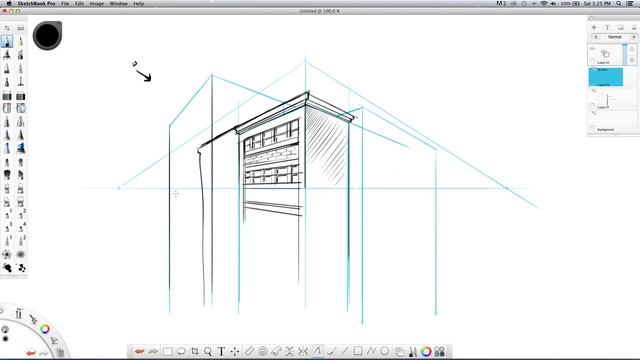640x360 pixels.
Task: Choose the Polyline draw style
Action: [371, 351]
